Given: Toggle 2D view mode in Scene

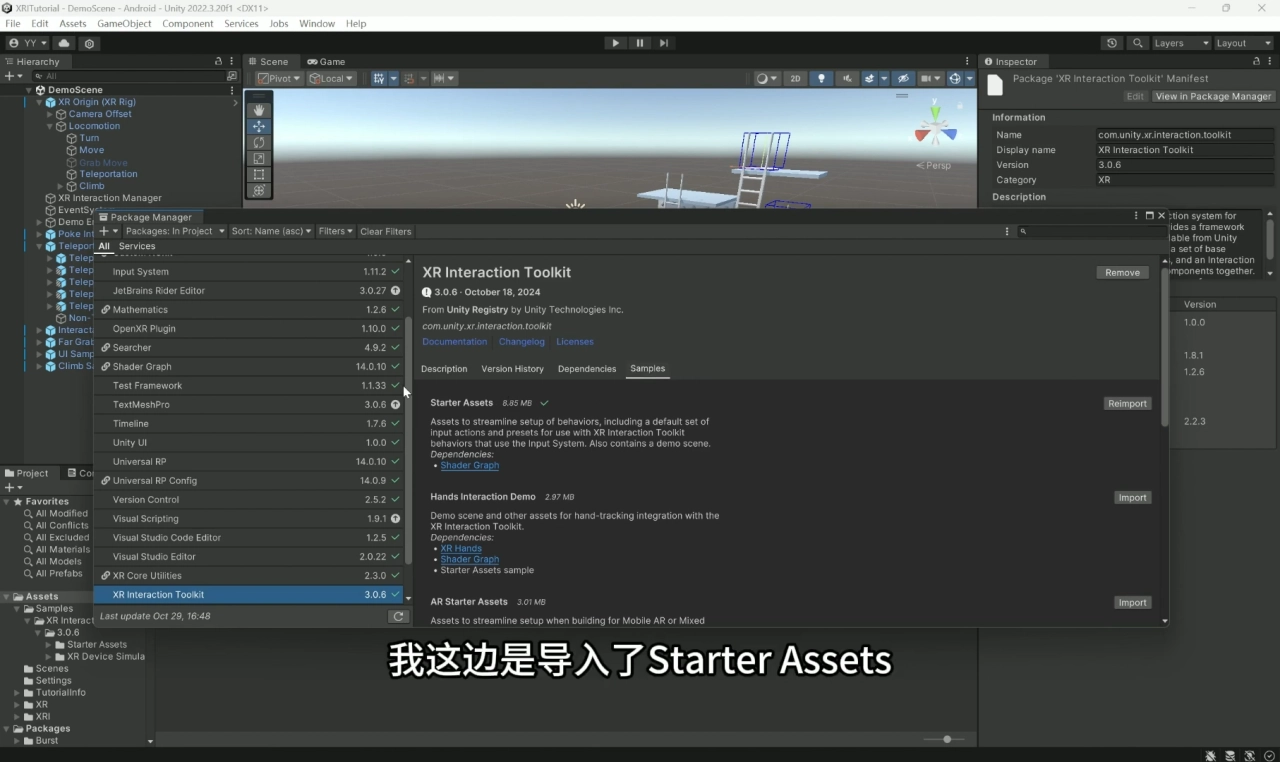Looking at the screenshot, I should pyautogui.click(x=795, y=78).
